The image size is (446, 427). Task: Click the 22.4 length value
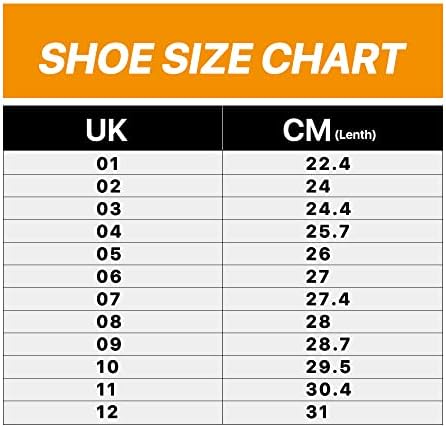coord(333,163)
